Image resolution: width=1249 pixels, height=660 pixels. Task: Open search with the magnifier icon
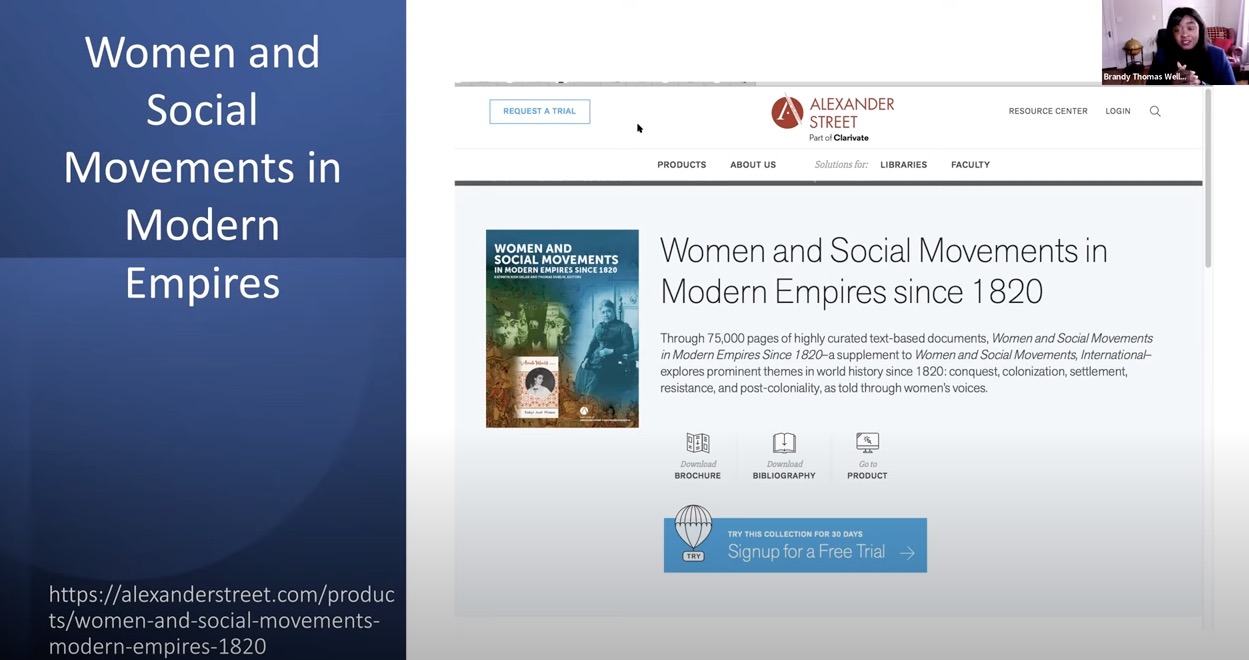tap(1155, 111)
